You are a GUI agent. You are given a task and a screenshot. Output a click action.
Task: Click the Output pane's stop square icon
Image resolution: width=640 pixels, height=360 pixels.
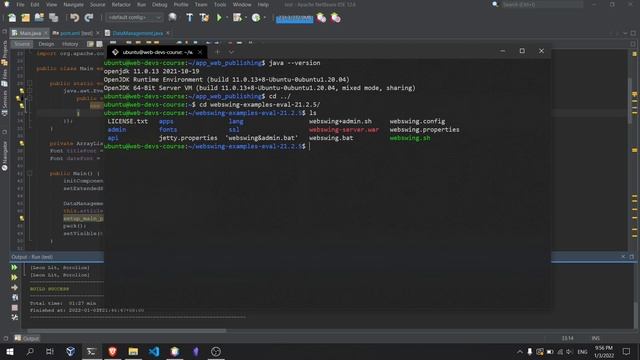pos(14,307)
